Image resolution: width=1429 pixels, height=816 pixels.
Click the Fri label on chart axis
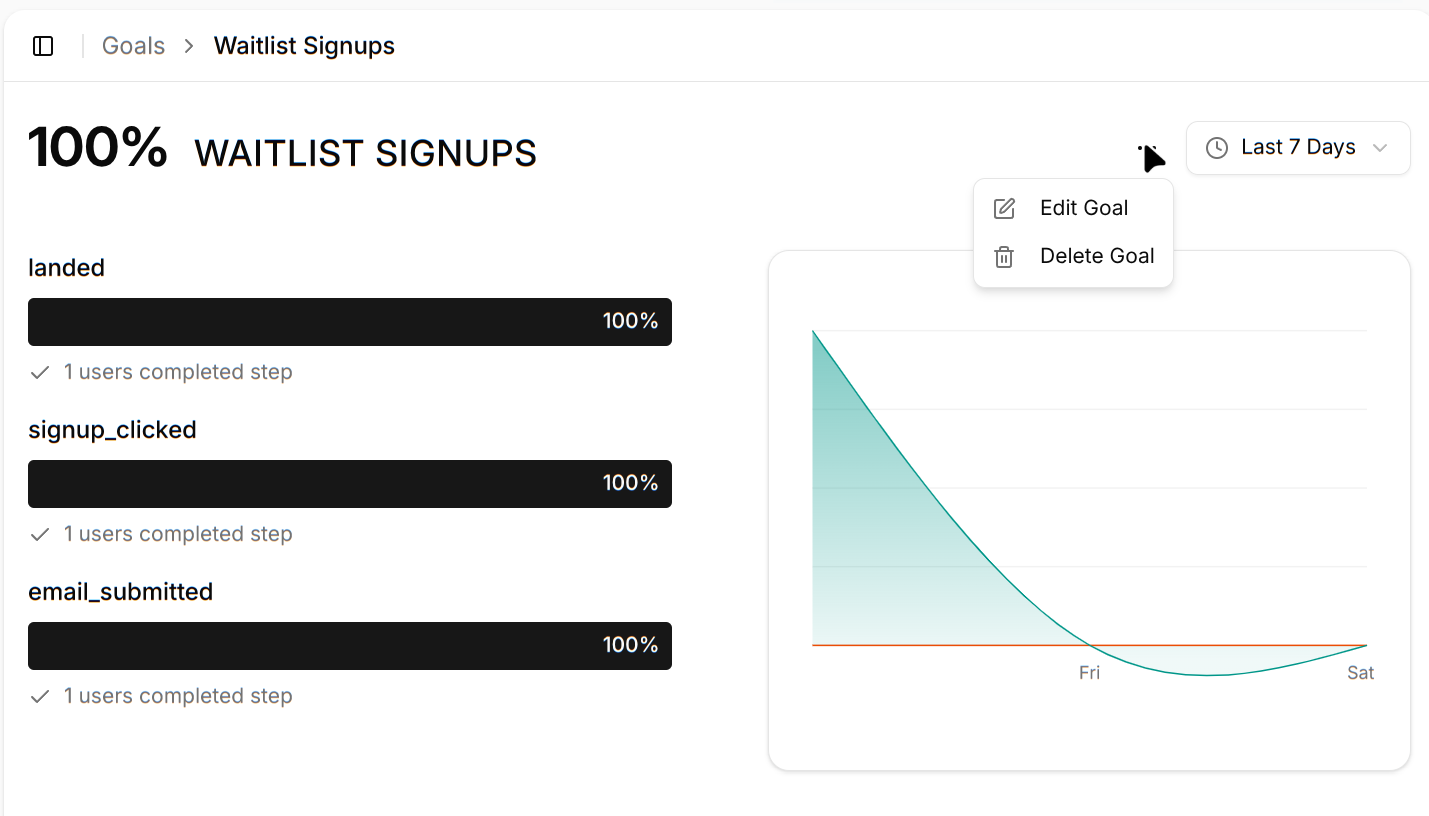(1089, 673)
